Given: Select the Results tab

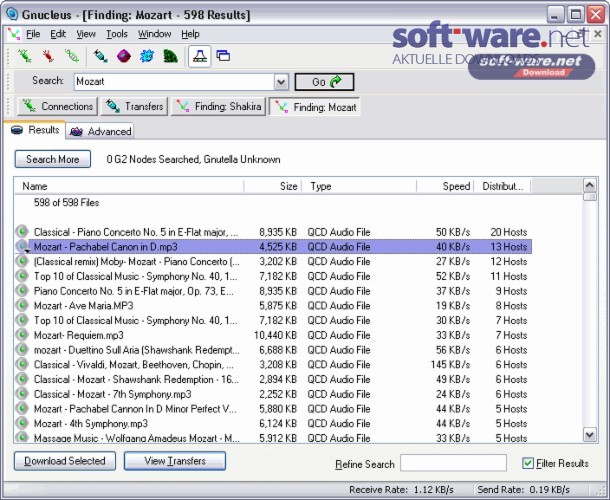Looking at the screenshot, I should click(x=35, y=130).
